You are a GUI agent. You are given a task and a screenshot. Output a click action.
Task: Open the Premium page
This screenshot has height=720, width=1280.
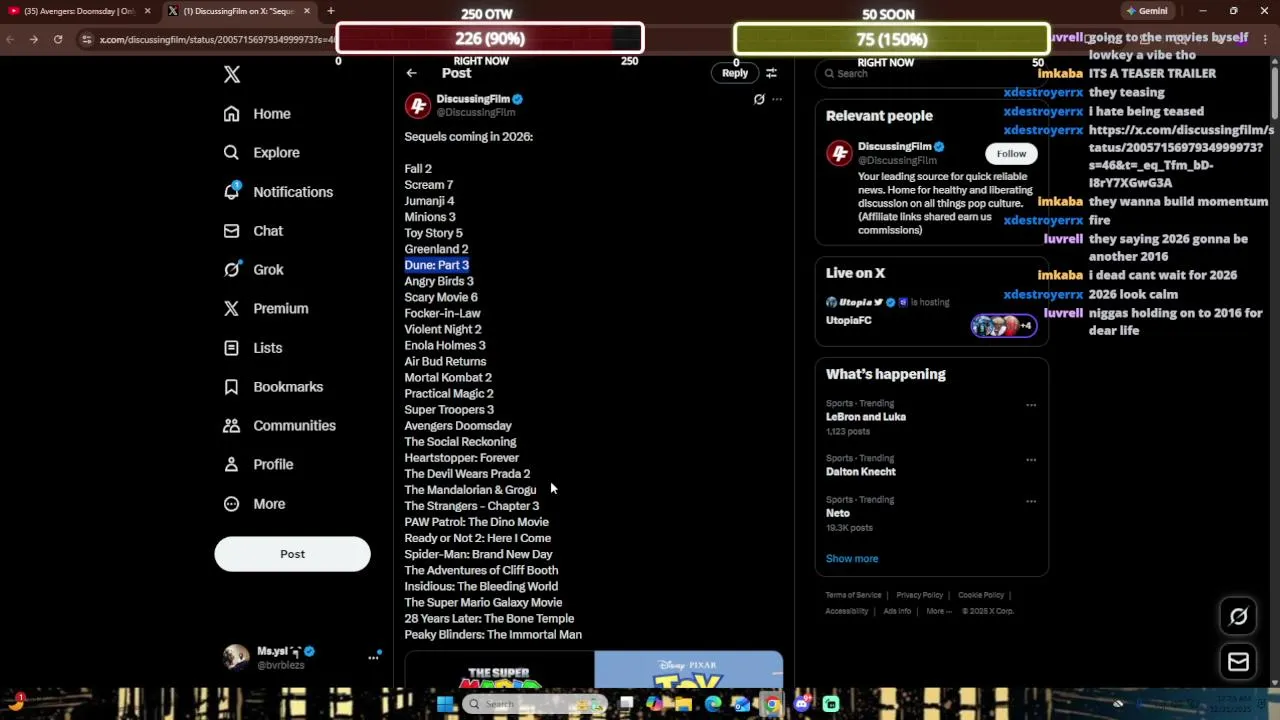point(265,309)
